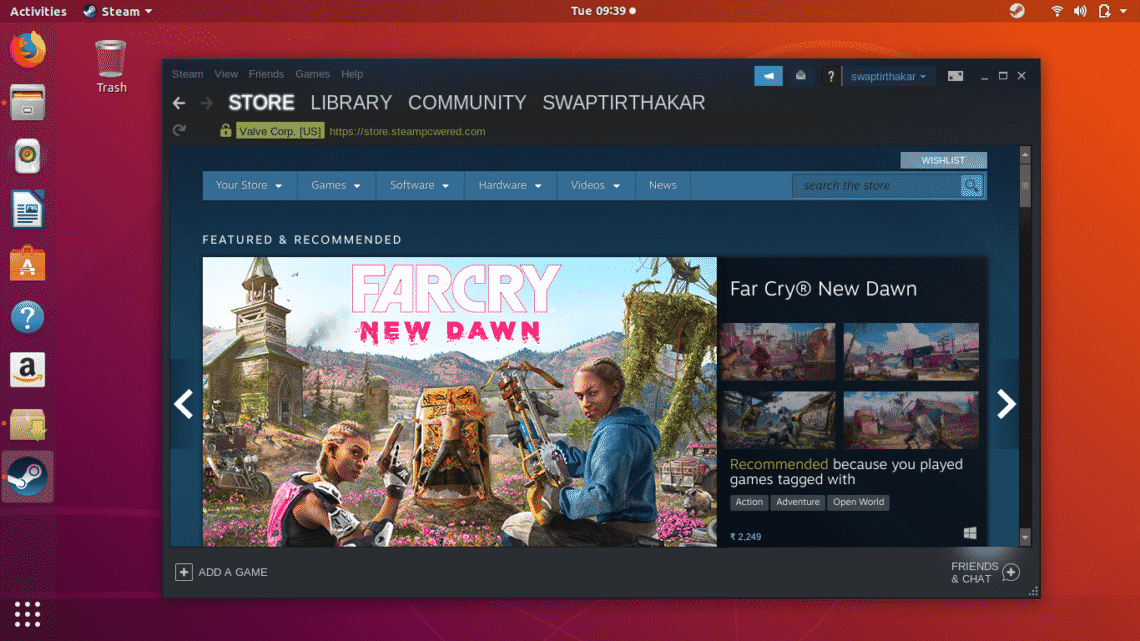Viewport: 1140px width, 641px height.
Task: Open the Steam inbox notifications icon
Action: [x=800, y=76]
